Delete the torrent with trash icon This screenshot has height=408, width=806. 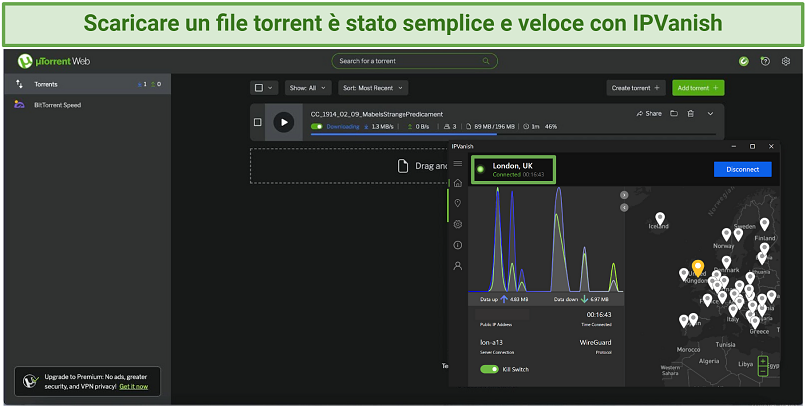tap(691, 114)
